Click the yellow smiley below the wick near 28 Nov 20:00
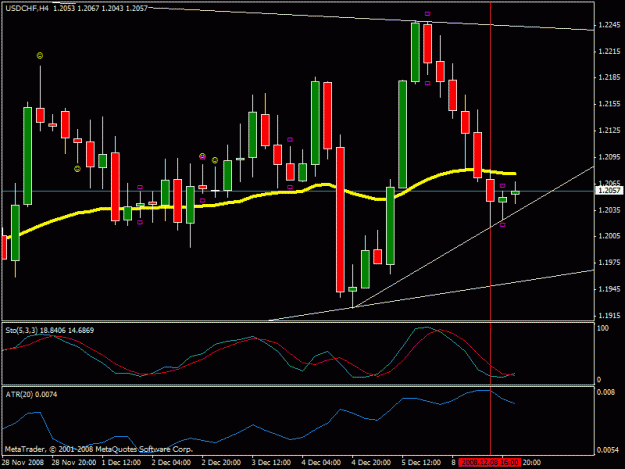The image size is (625, 469). coord(77,169)
